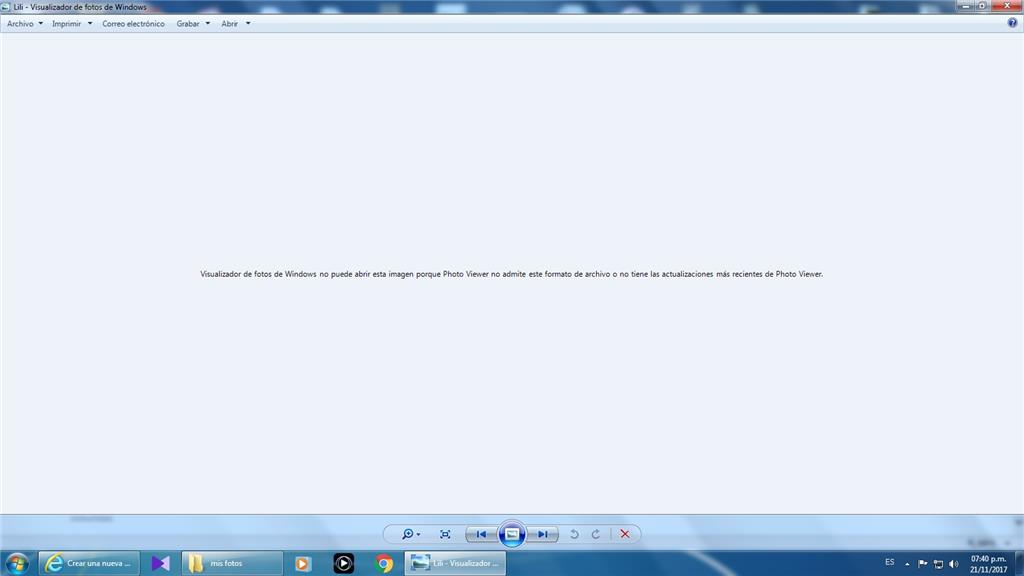Click the blue help question mark icon
Image resolution: width=1024 pixels, height=576 pixels.
[1012, 23]
